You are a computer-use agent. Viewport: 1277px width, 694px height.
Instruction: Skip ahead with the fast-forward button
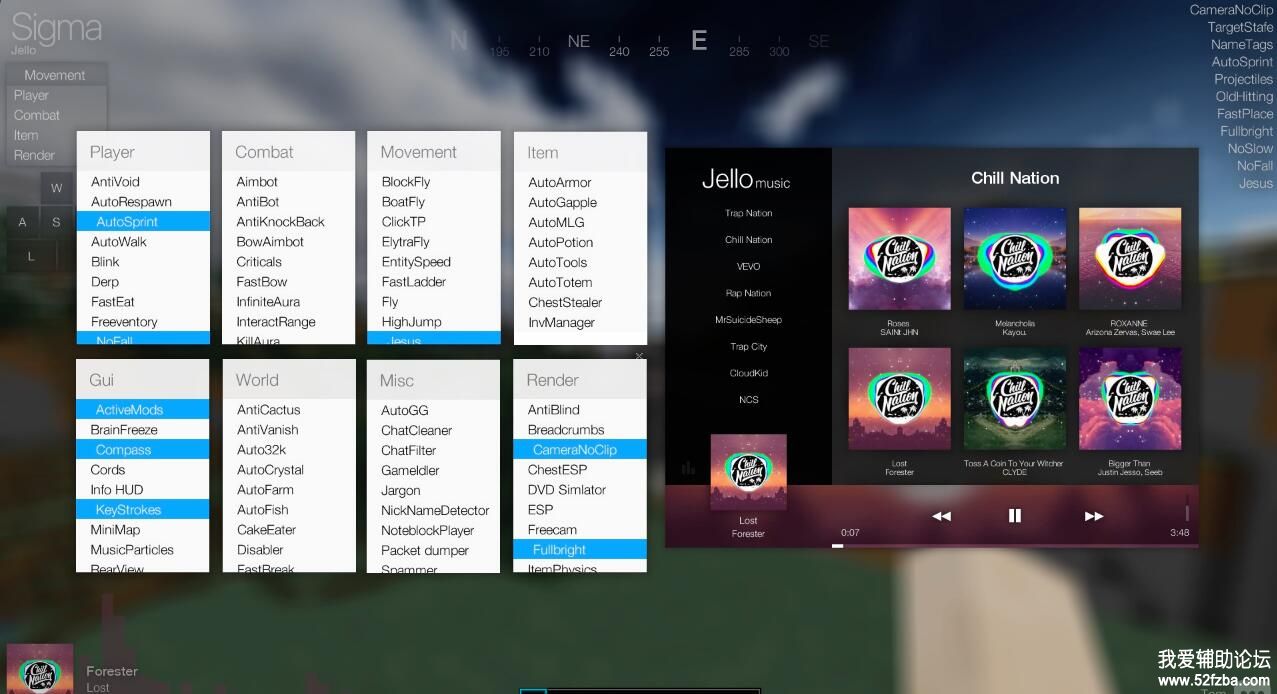[1094, 516]
